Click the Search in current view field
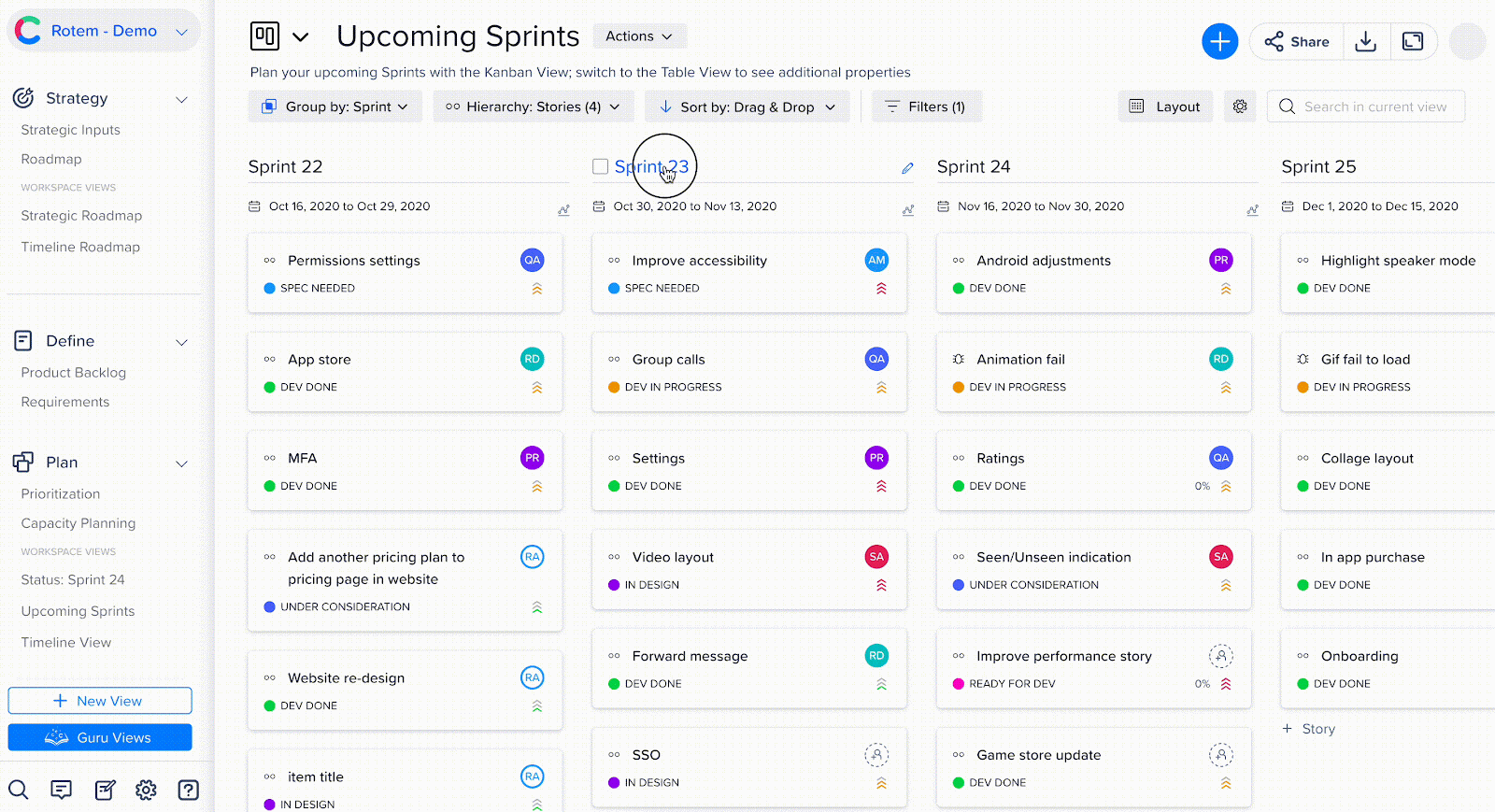Viewport: 1495px width, 812px height. (x=1374, y=107)
